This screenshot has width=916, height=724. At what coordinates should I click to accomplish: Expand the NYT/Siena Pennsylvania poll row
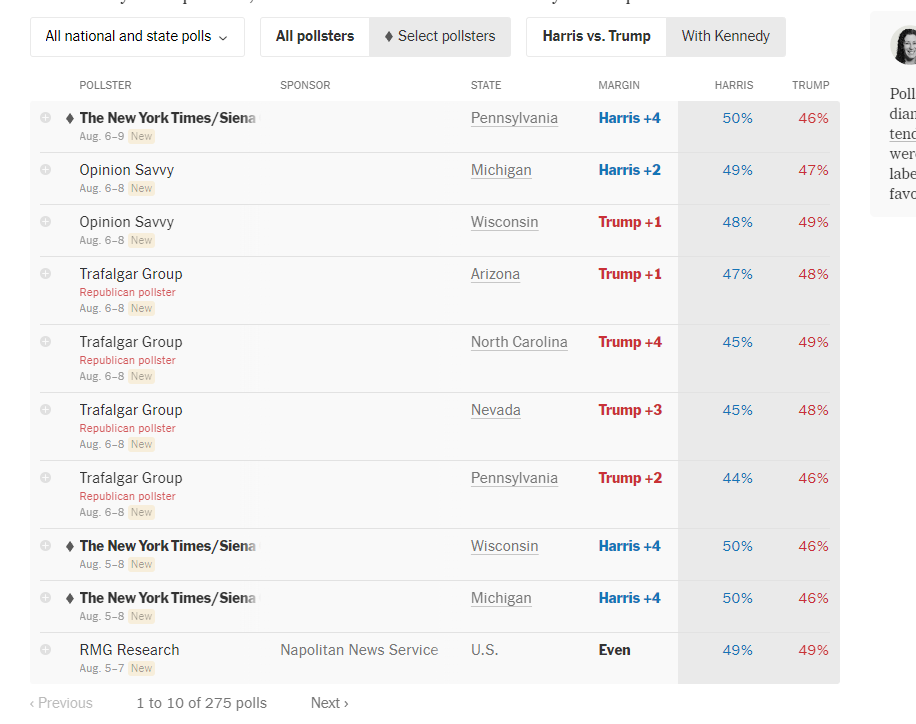click(45, 118)
